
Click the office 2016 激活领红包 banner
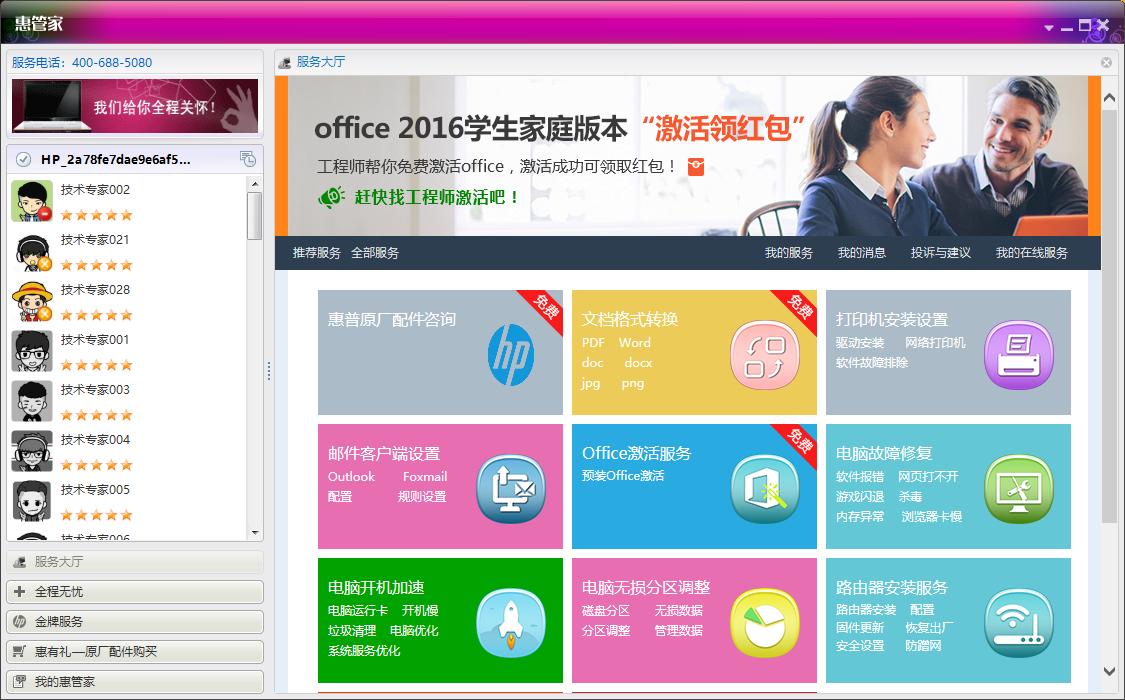[687, 156]
